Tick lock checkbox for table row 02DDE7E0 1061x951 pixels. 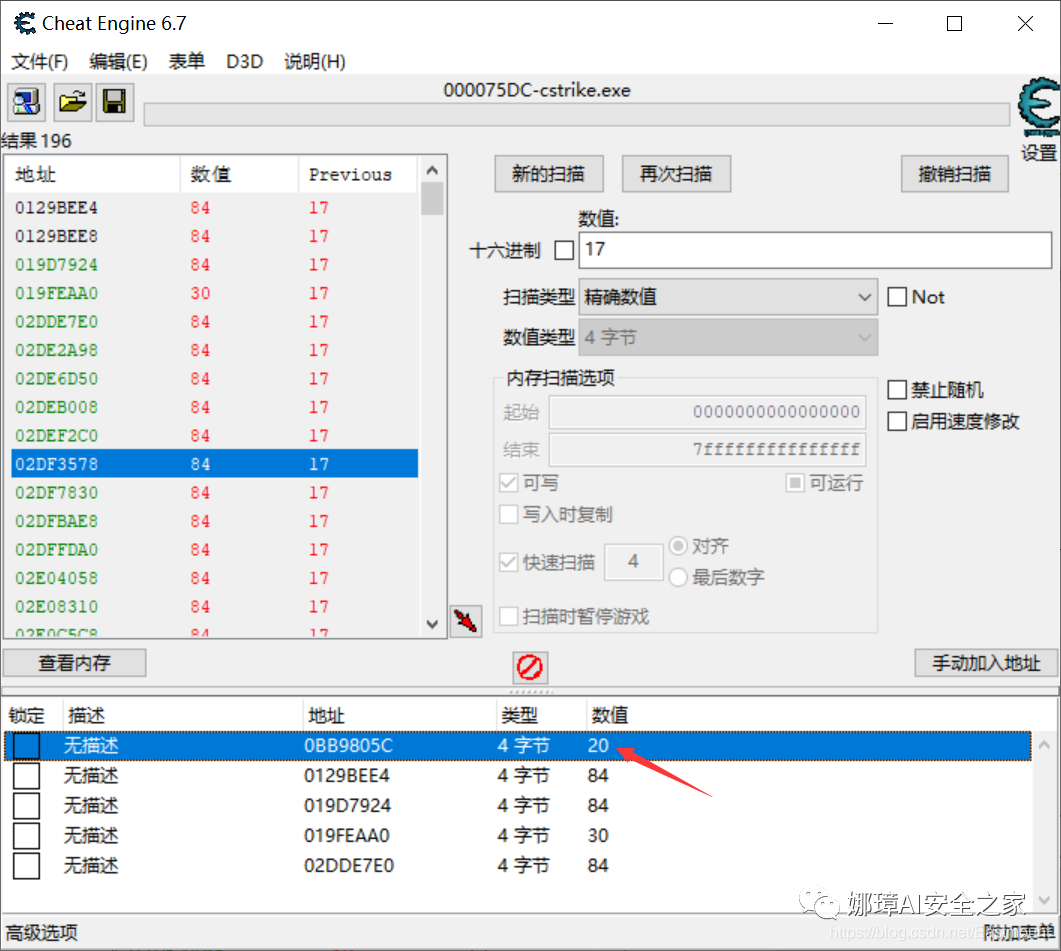click(x=26, y=866)
